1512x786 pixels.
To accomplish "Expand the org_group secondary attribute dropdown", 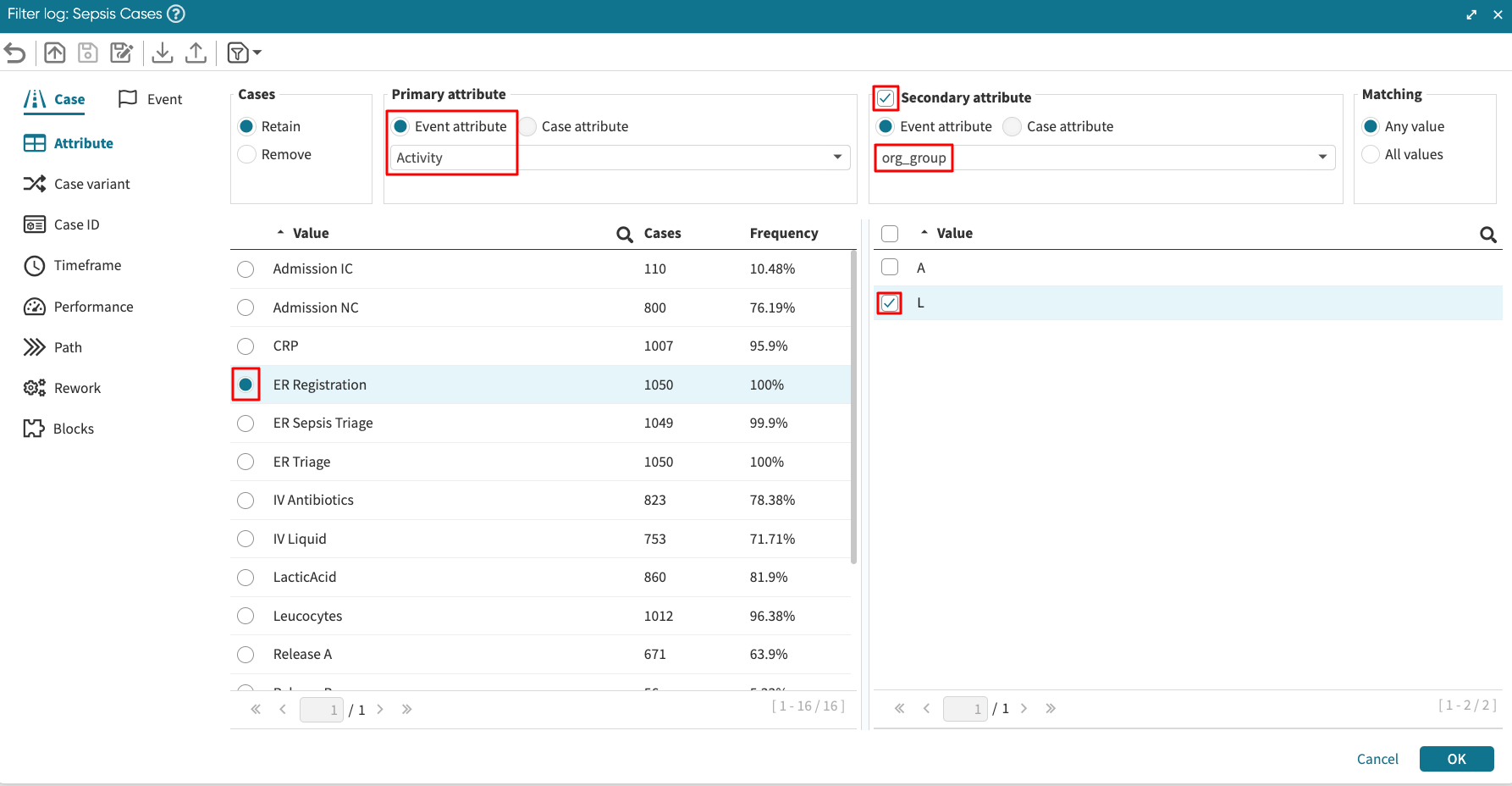I will coord(1322,158).
